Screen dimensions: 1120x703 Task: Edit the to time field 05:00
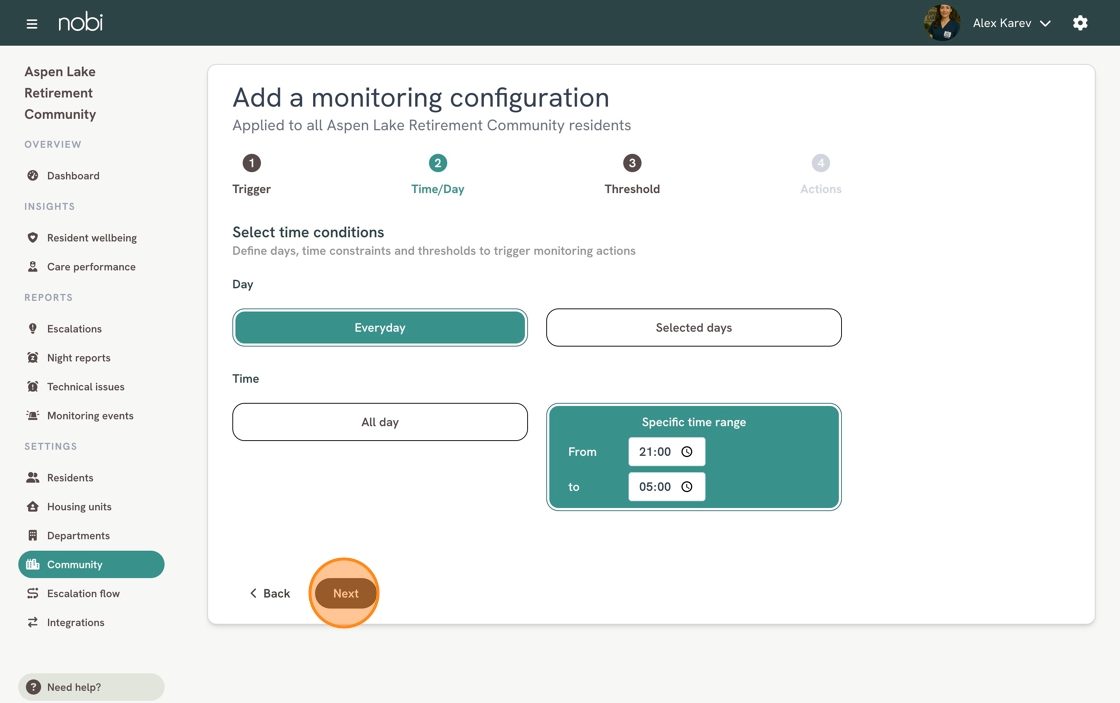(x=666, y=487)
